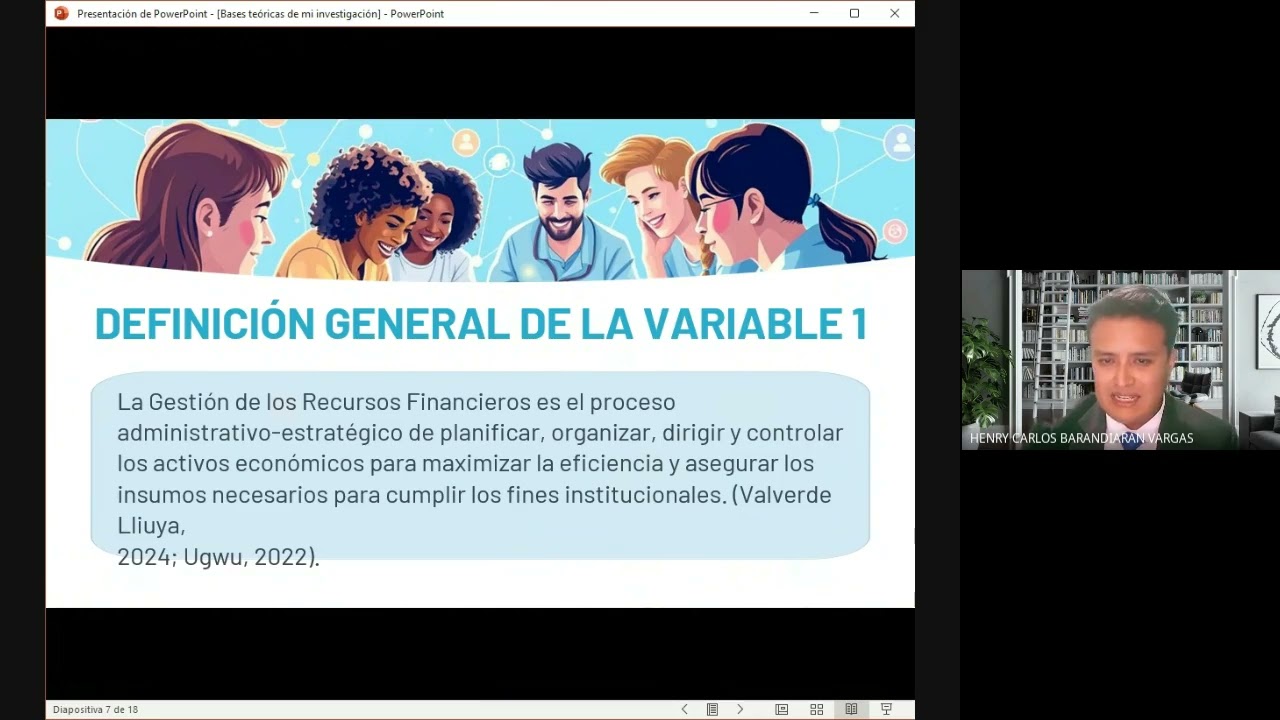Switch to Normal view icon
This screenshot has height=720, width=1280.
pos(782,709)
